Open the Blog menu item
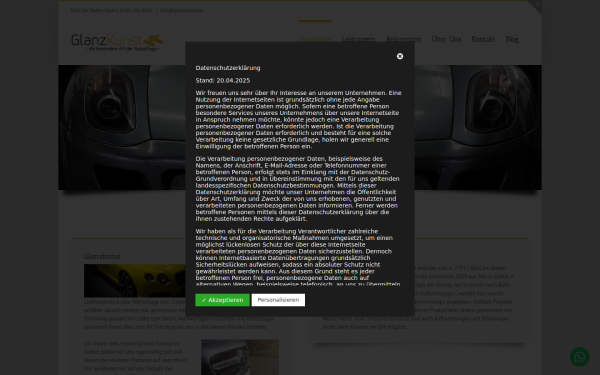This screenshot has width=600, height=375. pos(512,39)
